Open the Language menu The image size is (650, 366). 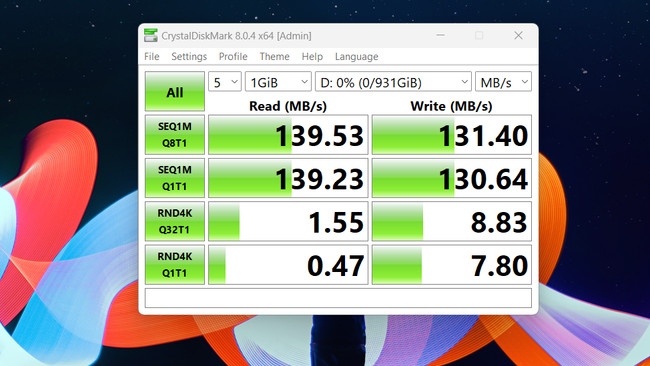[x=357, y=56]
